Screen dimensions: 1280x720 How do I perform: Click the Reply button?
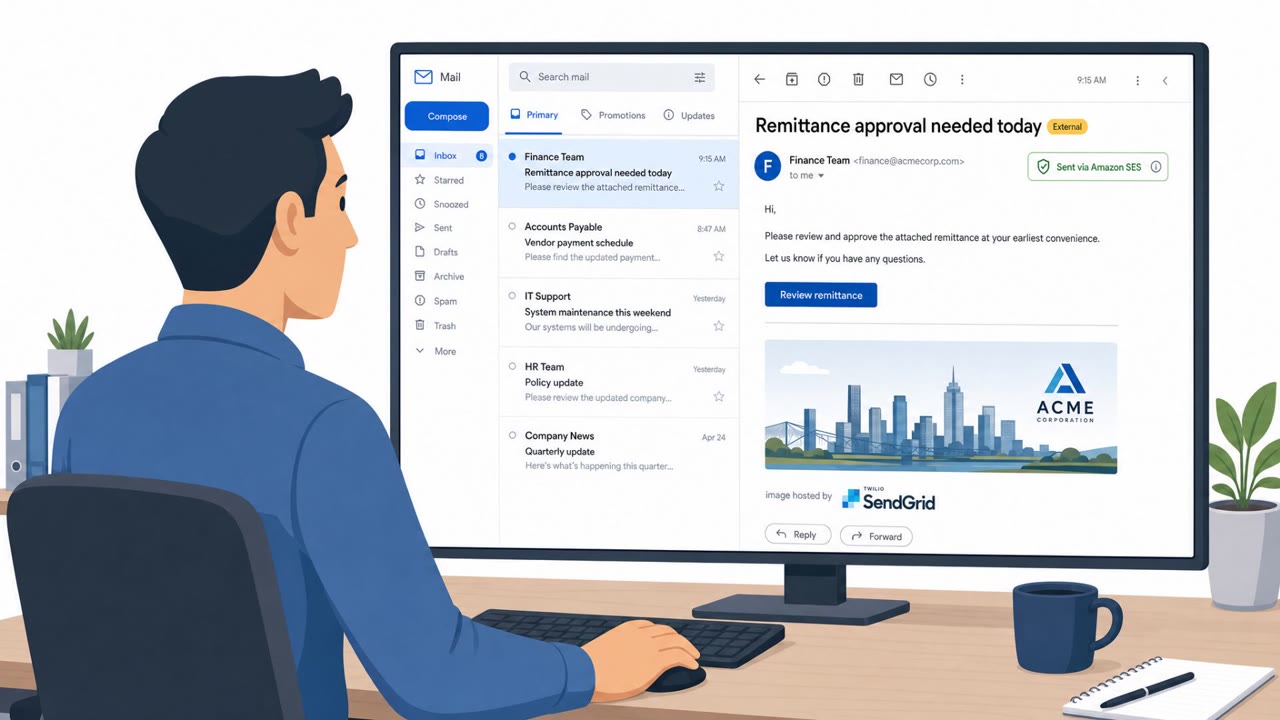797,535
